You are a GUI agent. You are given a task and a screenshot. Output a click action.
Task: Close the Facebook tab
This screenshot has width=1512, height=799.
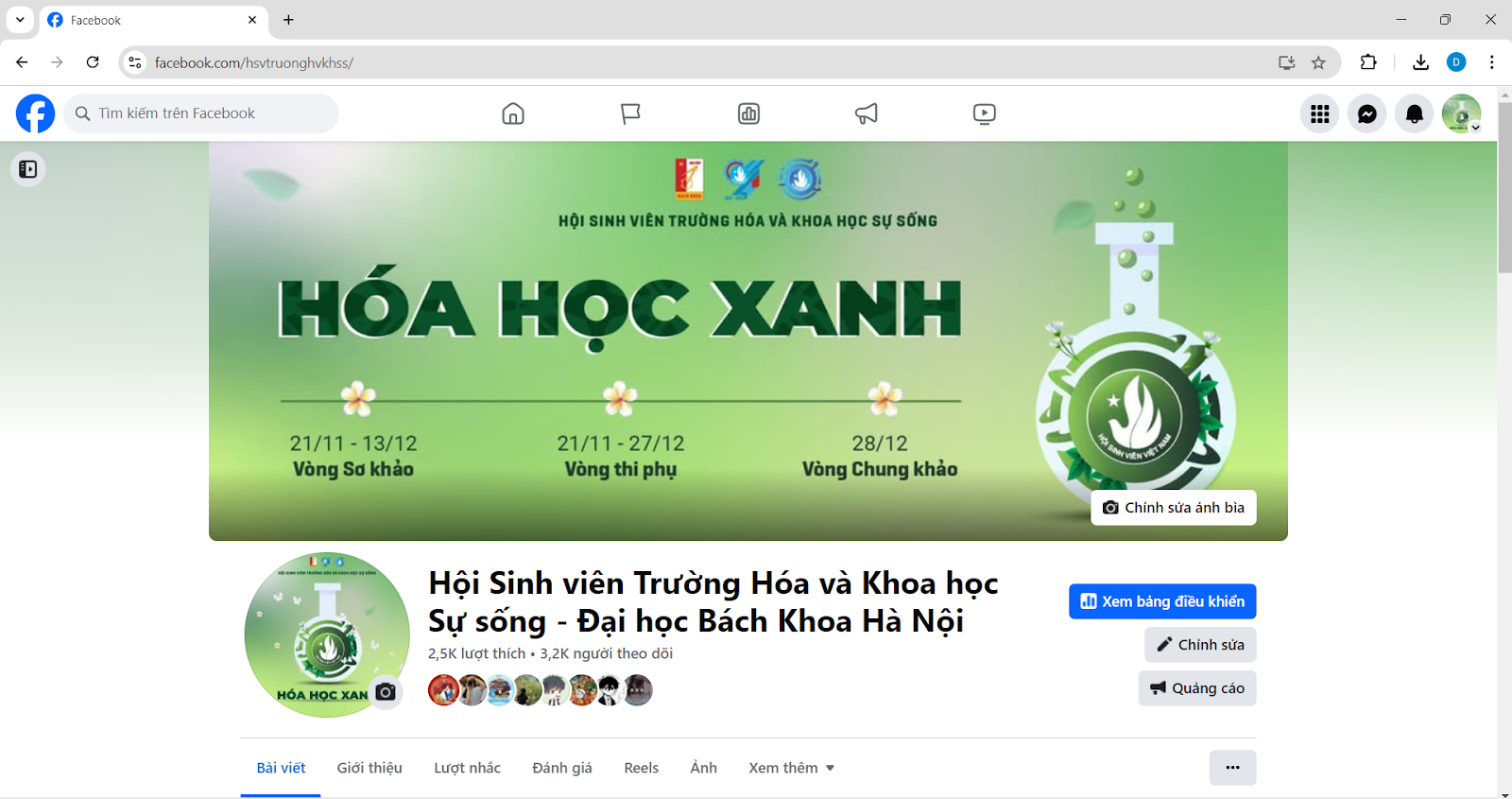tap(252, 20)
